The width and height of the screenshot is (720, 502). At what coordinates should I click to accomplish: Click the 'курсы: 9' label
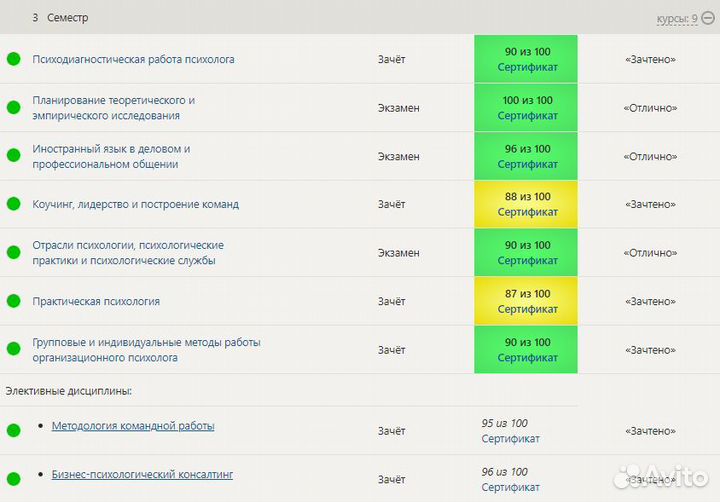(x=677, y=18)
